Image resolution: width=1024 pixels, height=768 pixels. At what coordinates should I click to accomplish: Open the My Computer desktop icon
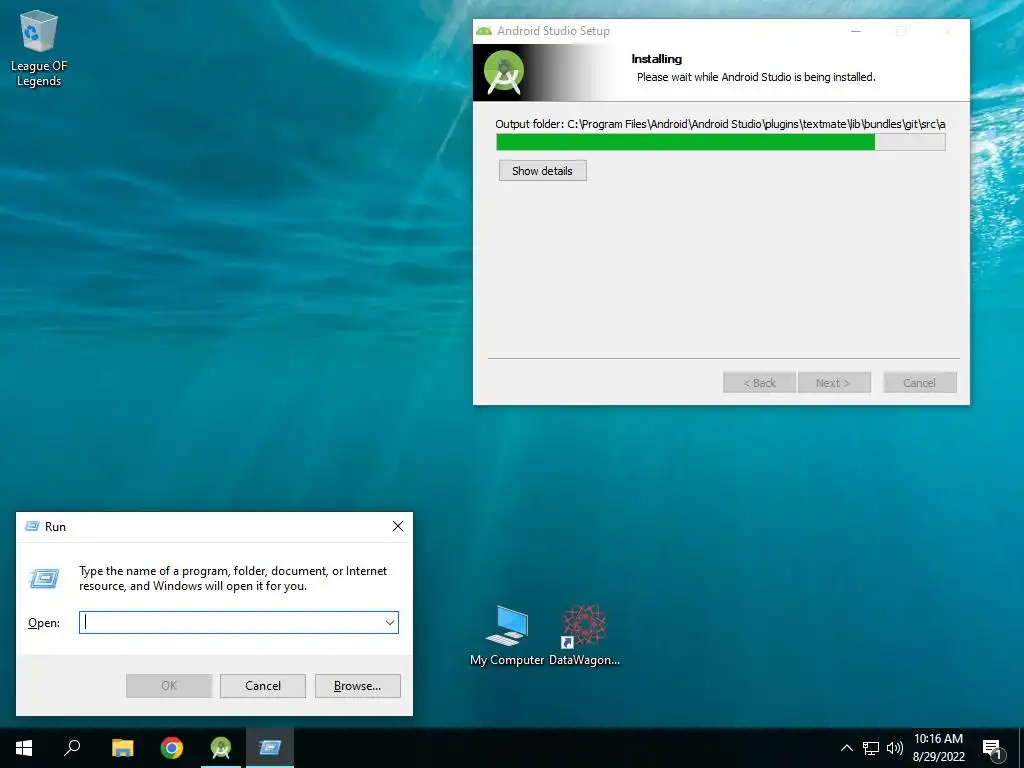[507, 635]
